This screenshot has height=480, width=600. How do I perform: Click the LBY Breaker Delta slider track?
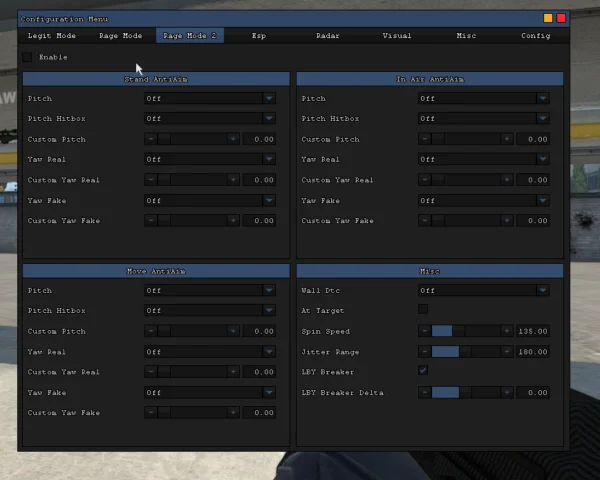(466, 392)
